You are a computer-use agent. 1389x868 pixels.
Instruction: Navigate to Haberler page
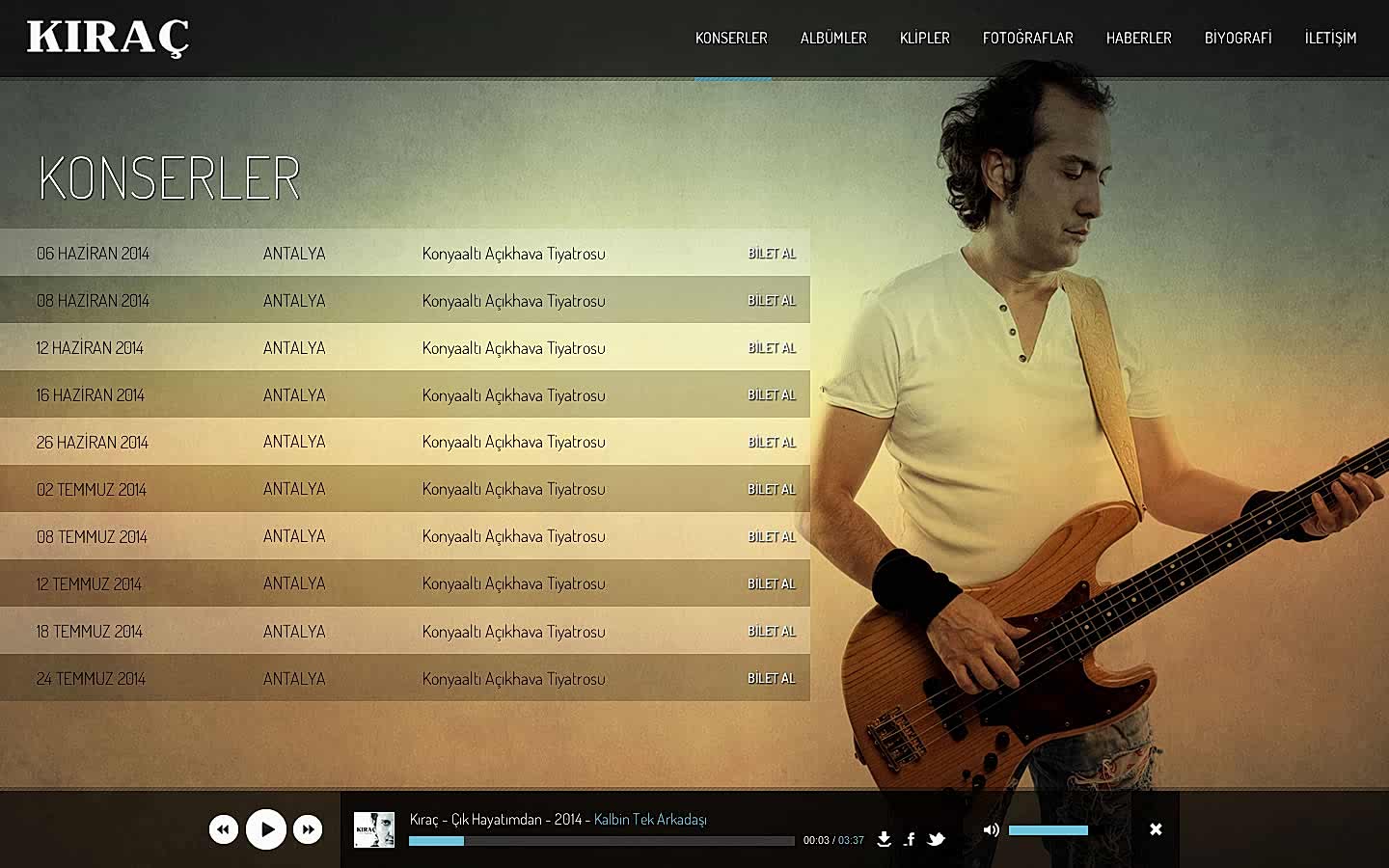1138,38
